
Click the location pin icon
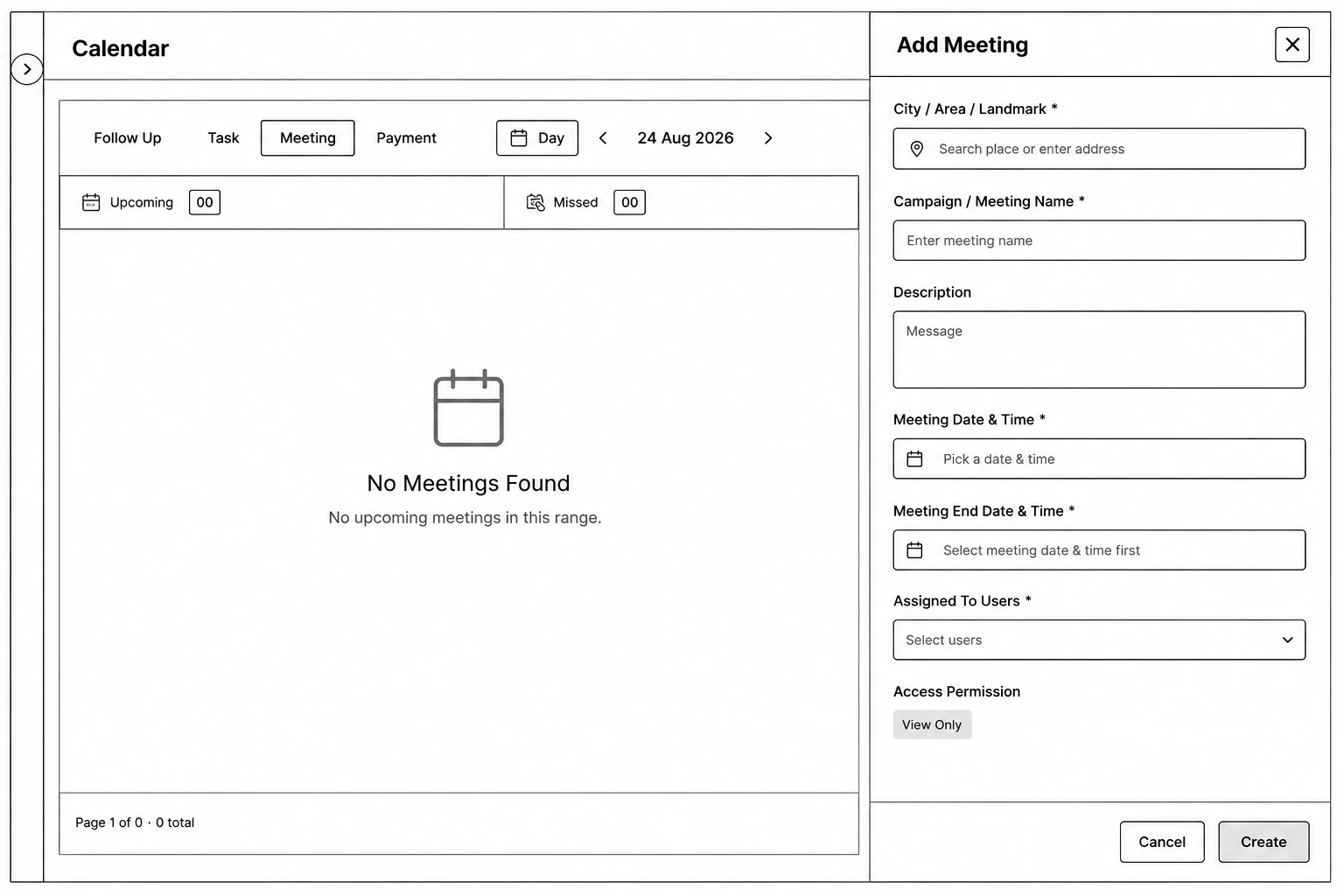(x=917, y=149)
